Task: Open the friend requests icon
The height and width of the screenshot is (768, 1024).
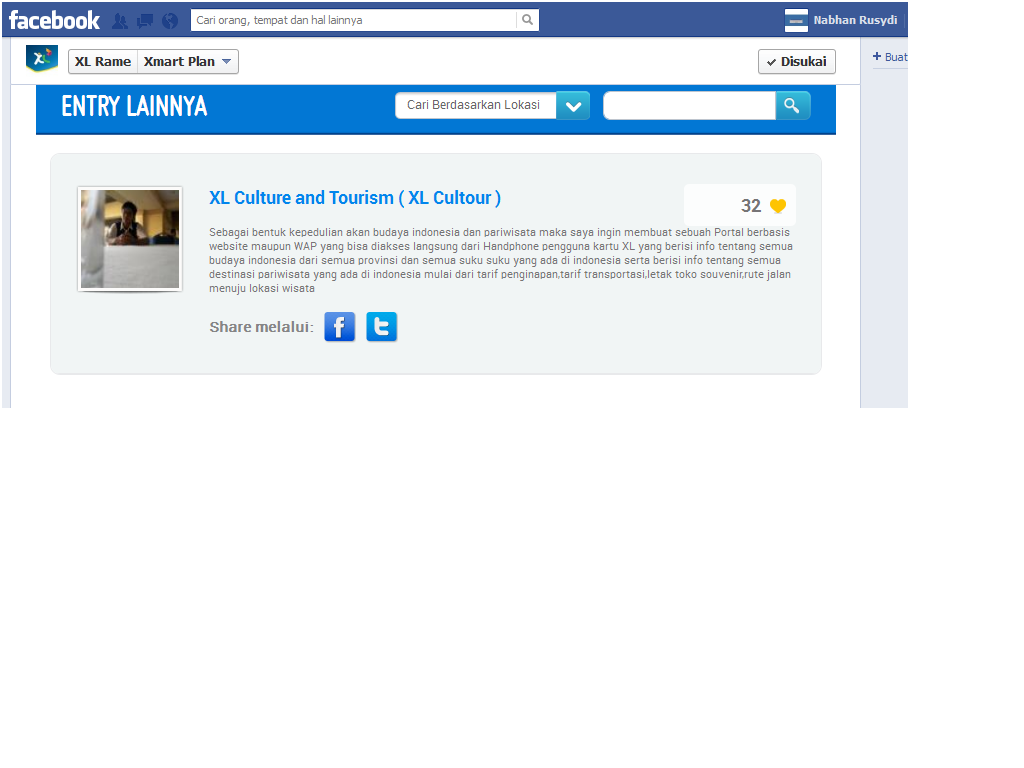Action: 120,21
